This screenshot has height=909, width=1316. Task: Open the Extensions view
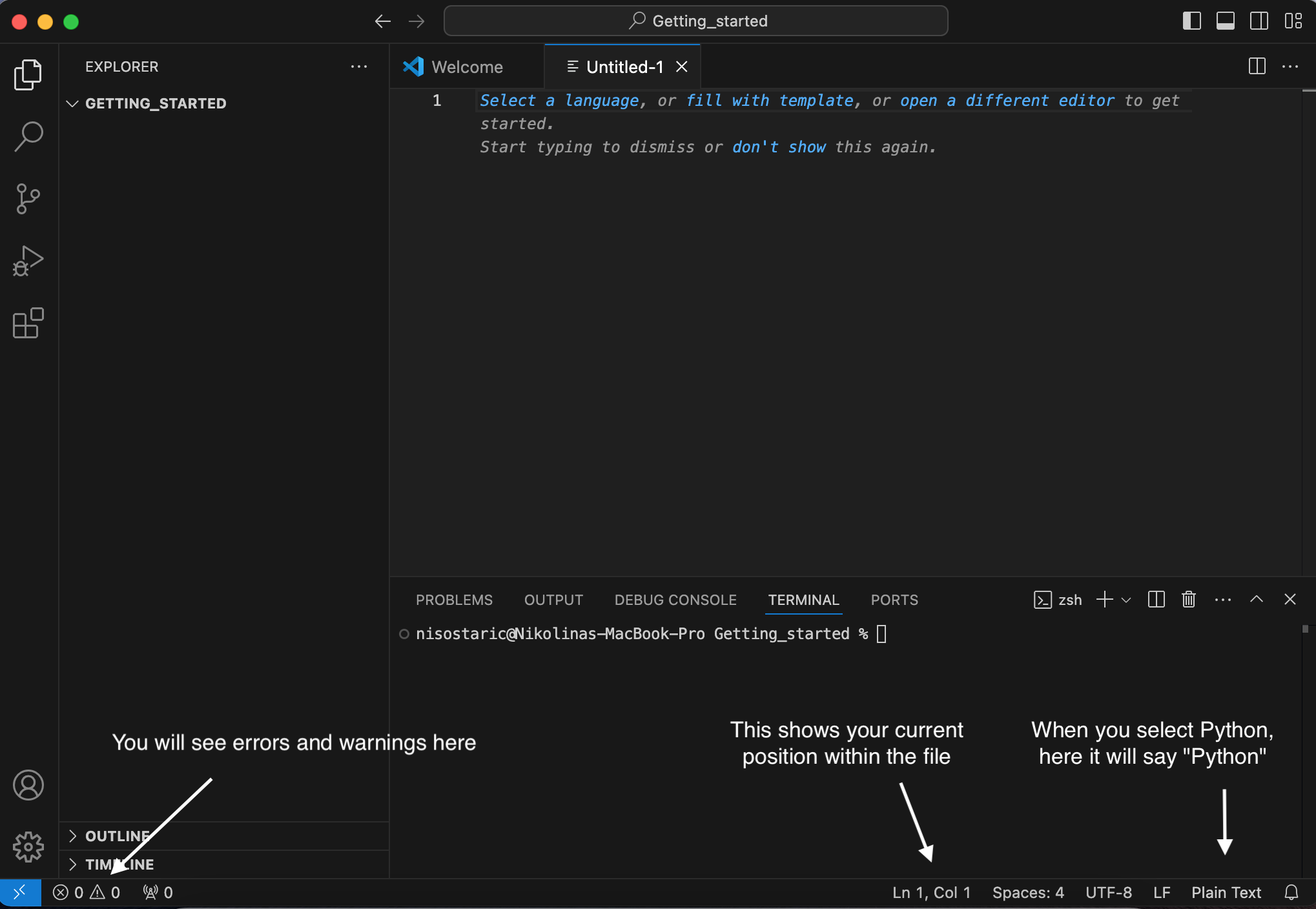click(x=28, y=323)
